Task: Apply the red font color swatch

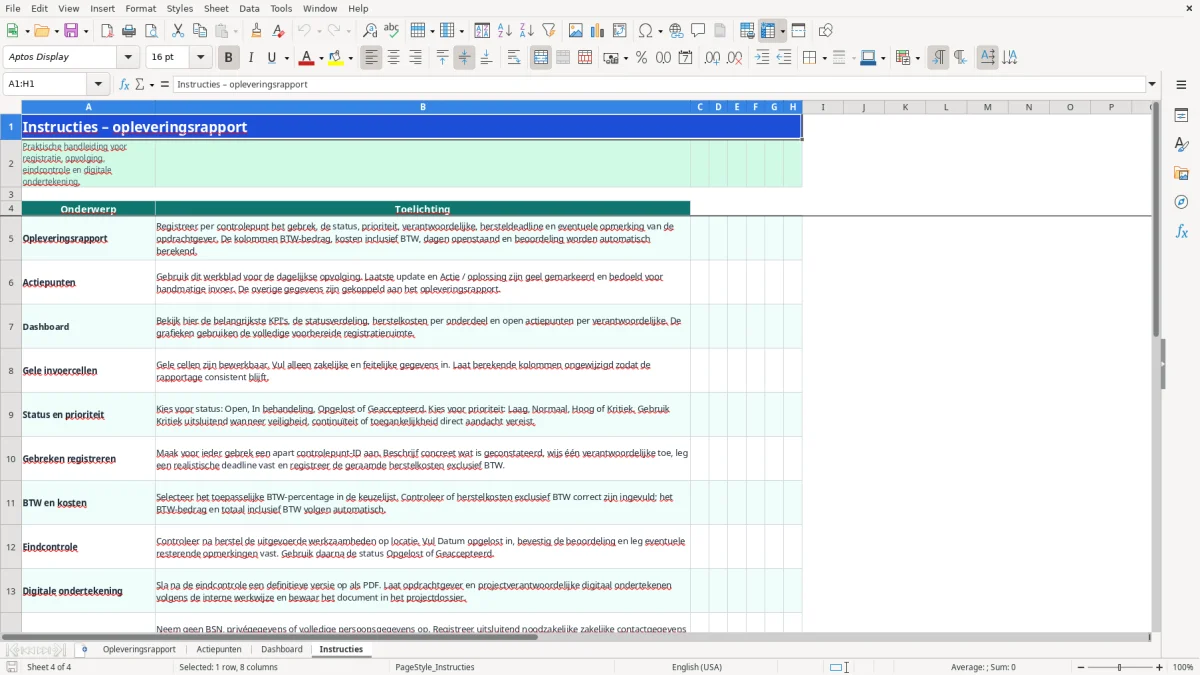Action: 306,58
